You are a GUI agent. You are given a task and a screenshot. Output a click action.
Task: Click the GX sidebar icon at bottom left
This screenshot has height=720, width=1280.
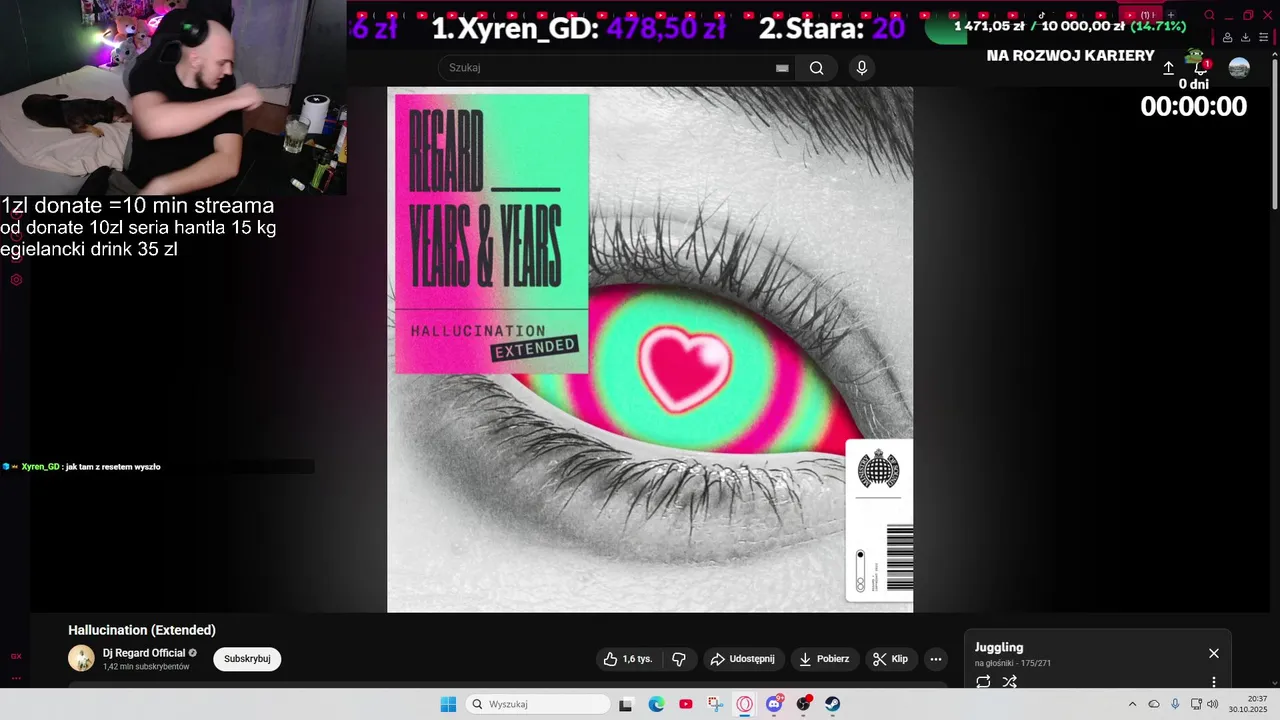(x=16, y=657)
